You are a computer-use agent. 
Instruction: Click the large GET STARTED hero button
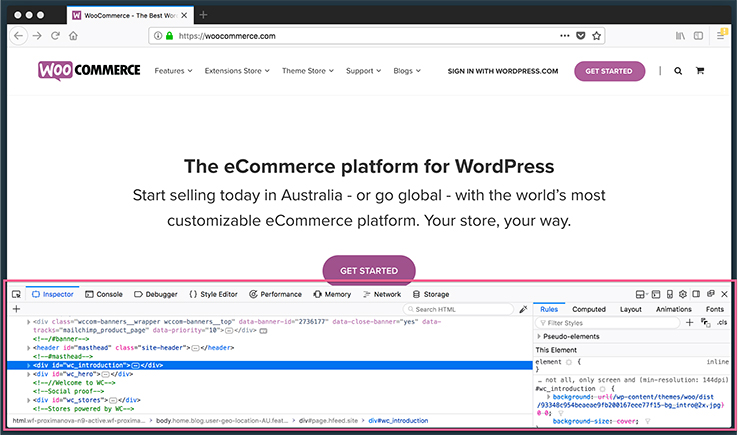369,271
